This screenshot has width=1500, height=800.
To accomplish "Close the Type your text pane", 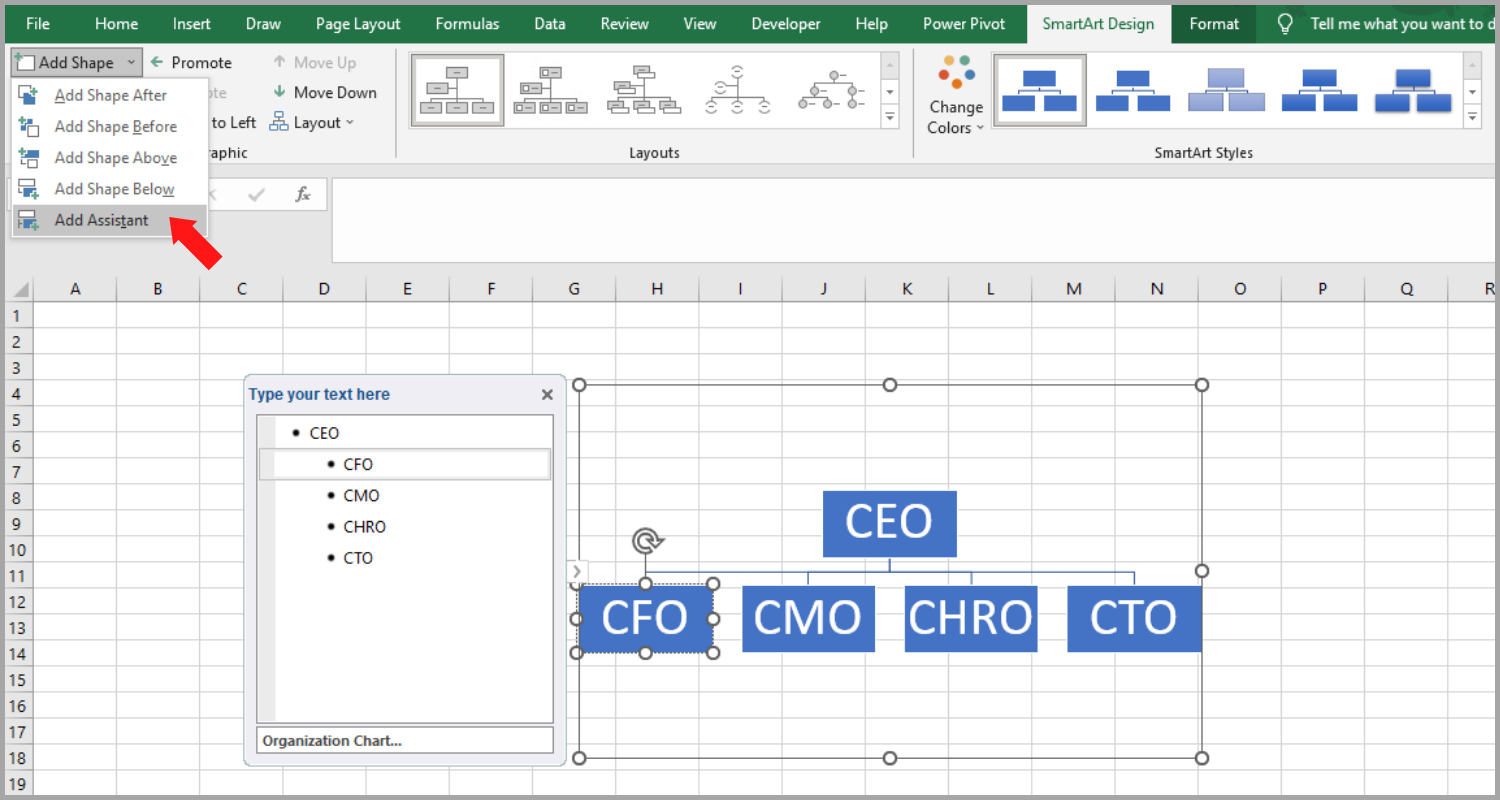I will (547, 394).
